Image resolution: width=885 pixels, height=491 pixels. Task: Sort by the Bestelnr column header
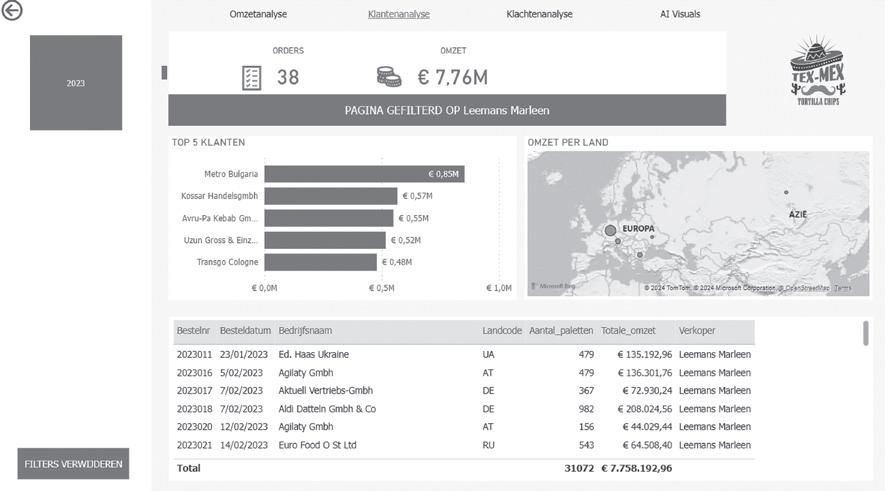click(x=193, y=331)
